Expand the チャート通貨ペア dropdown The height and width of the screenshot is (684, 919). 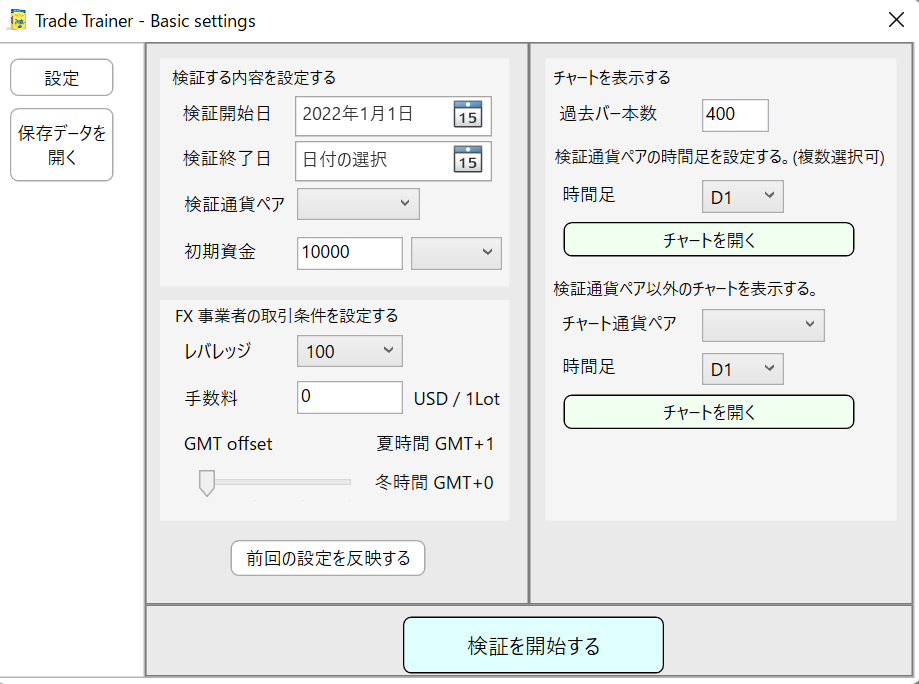[x=763, y=325]
